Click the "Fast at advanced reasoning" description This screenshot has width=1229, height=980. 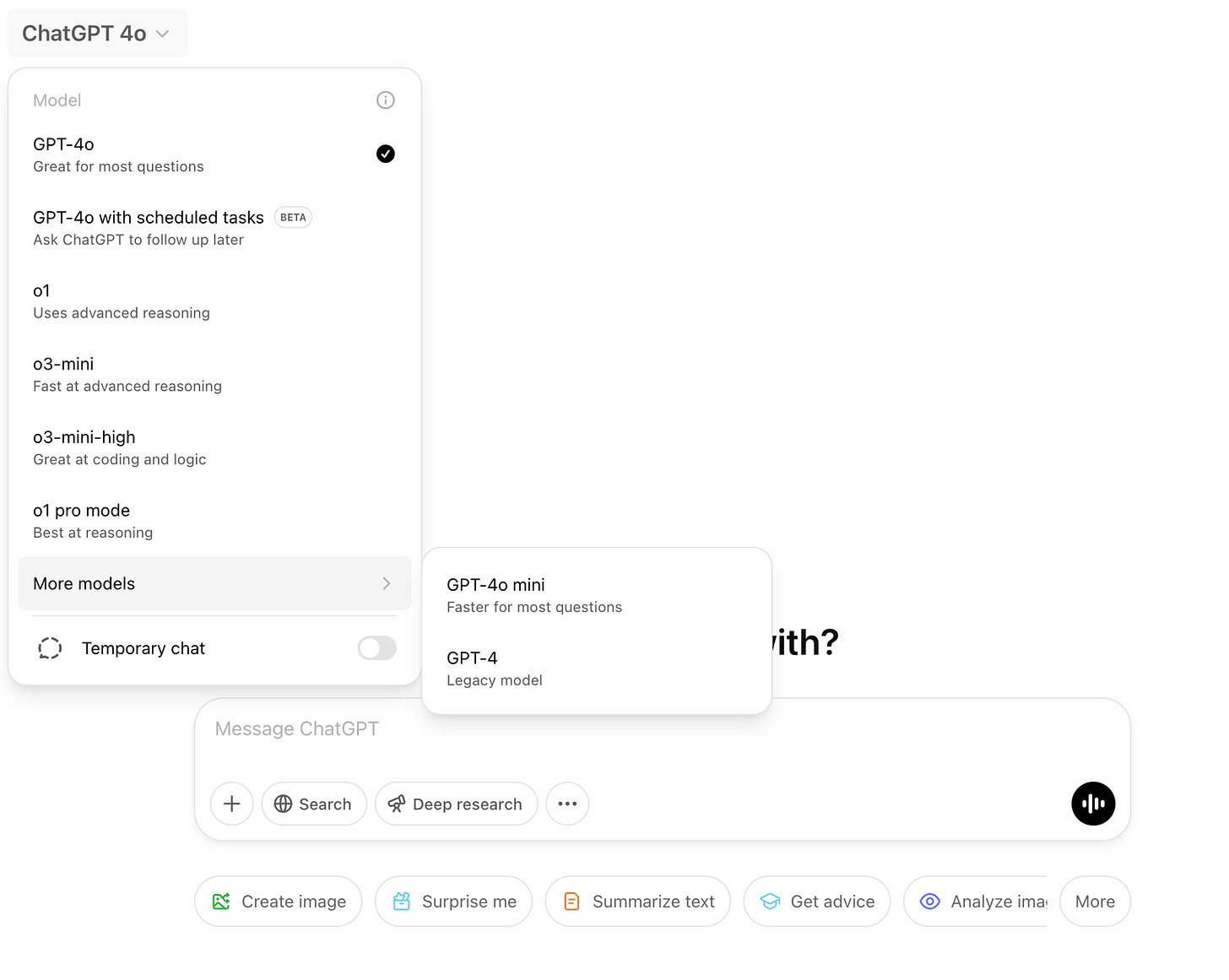[x=127, y=387]
